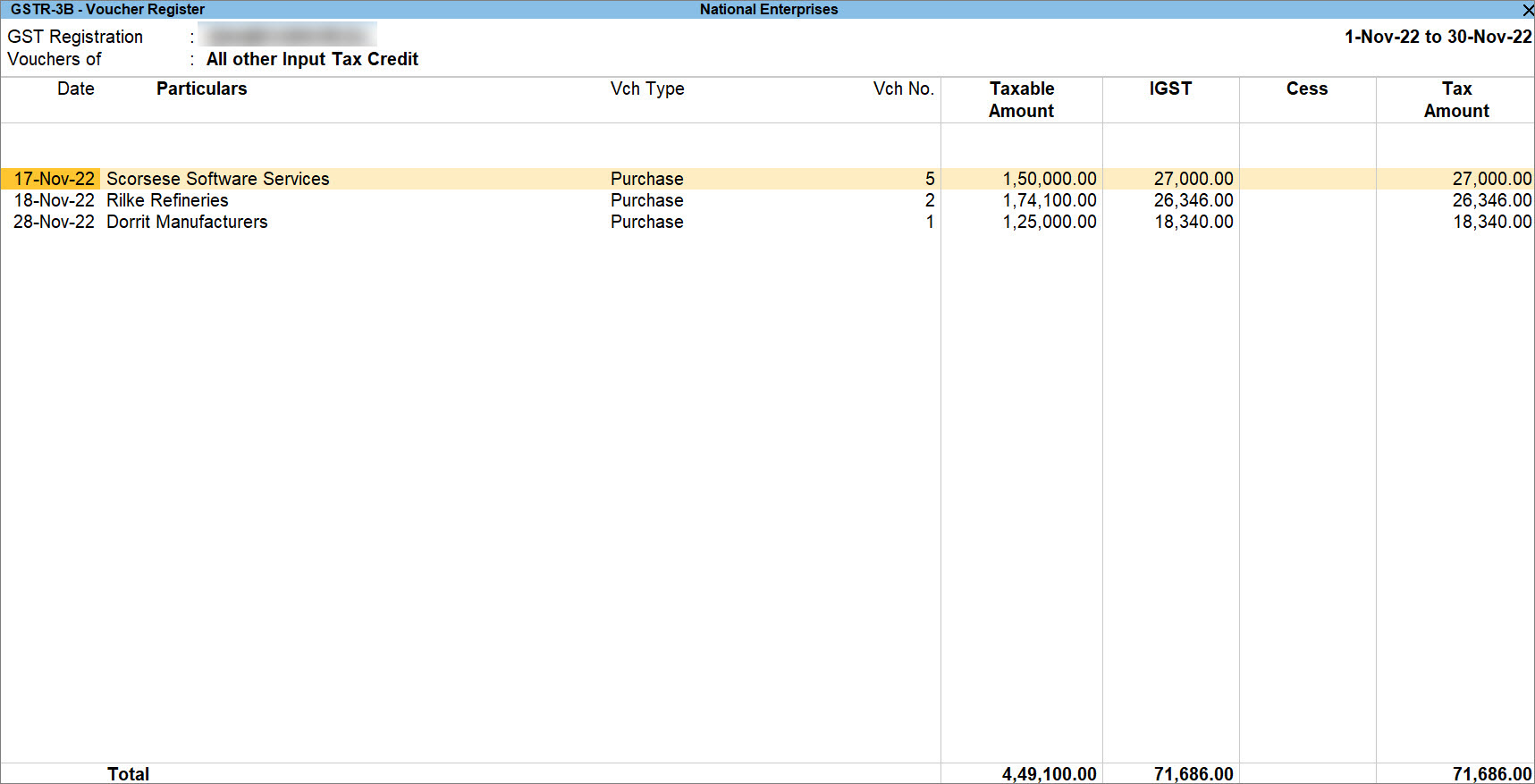This screenshot has height=784, width=1535.
Task: Open the Dorrit Manufacturers voucher
Action: click(187, 222)
